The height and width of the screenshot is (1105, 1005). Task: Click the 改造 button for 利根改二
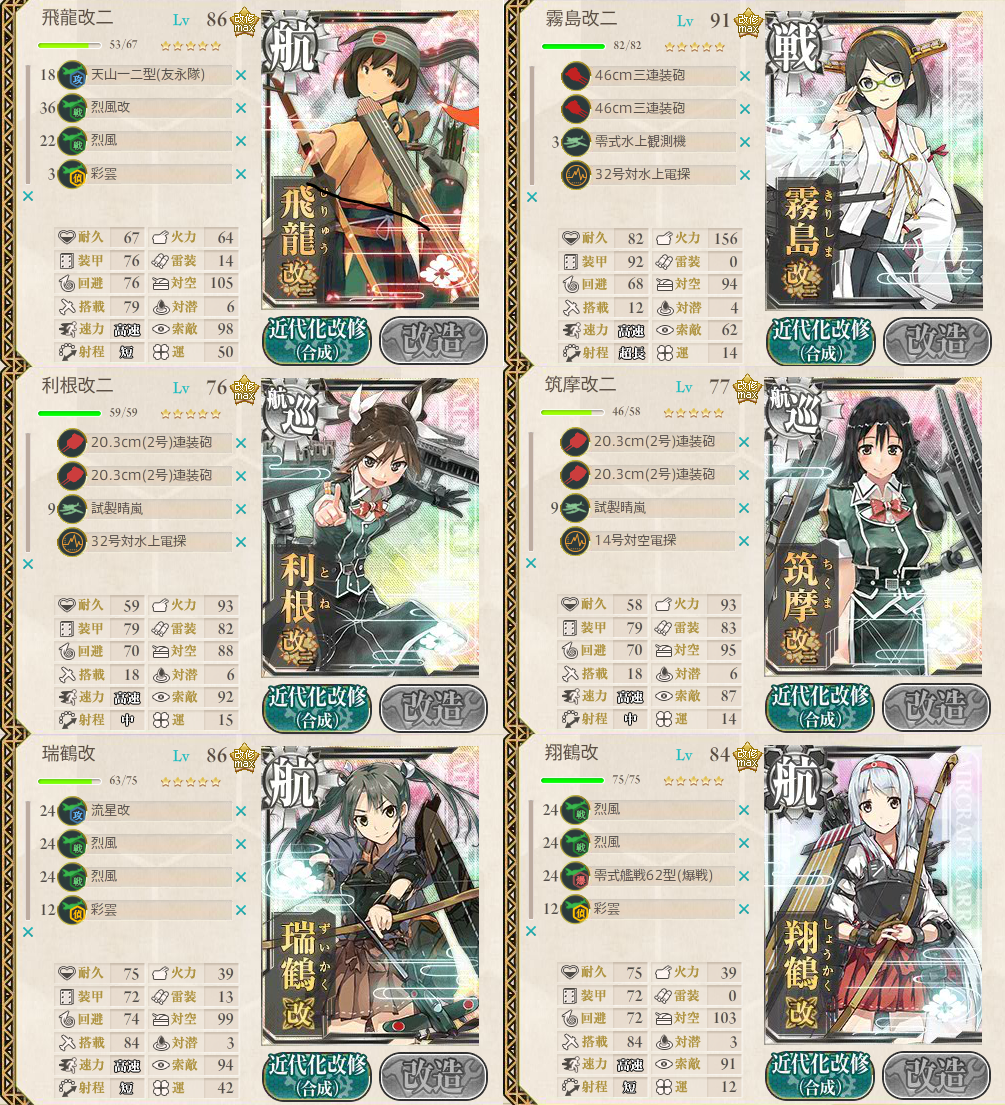point(433,708)
